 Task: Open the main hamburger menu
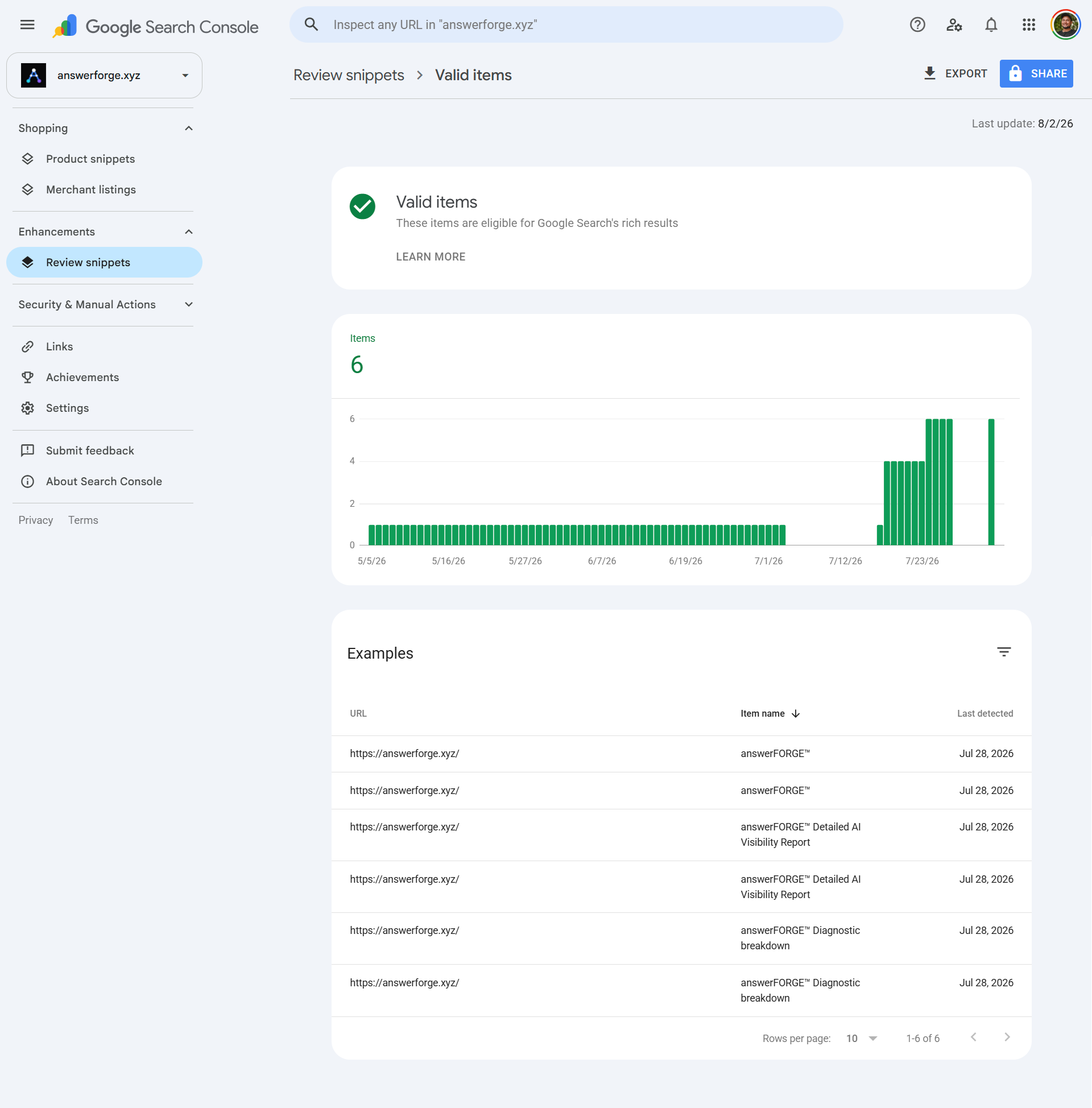pos(27,24)
